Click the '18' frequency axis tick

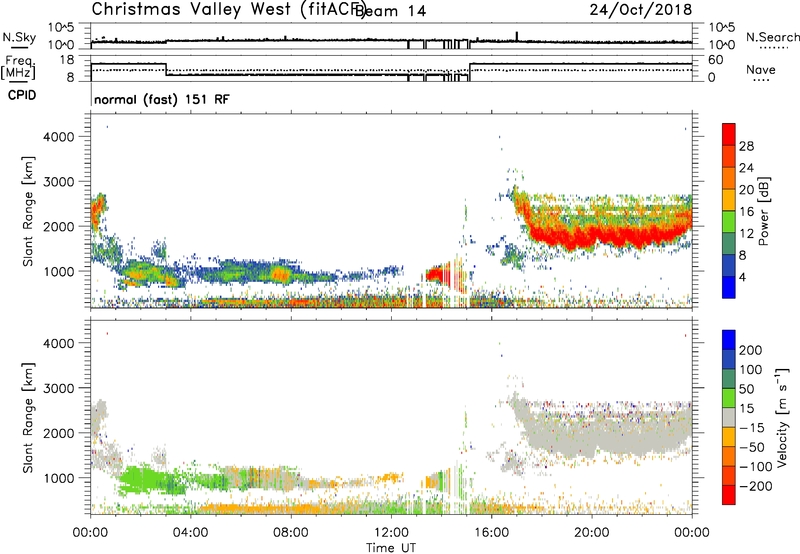click(67, 60)
